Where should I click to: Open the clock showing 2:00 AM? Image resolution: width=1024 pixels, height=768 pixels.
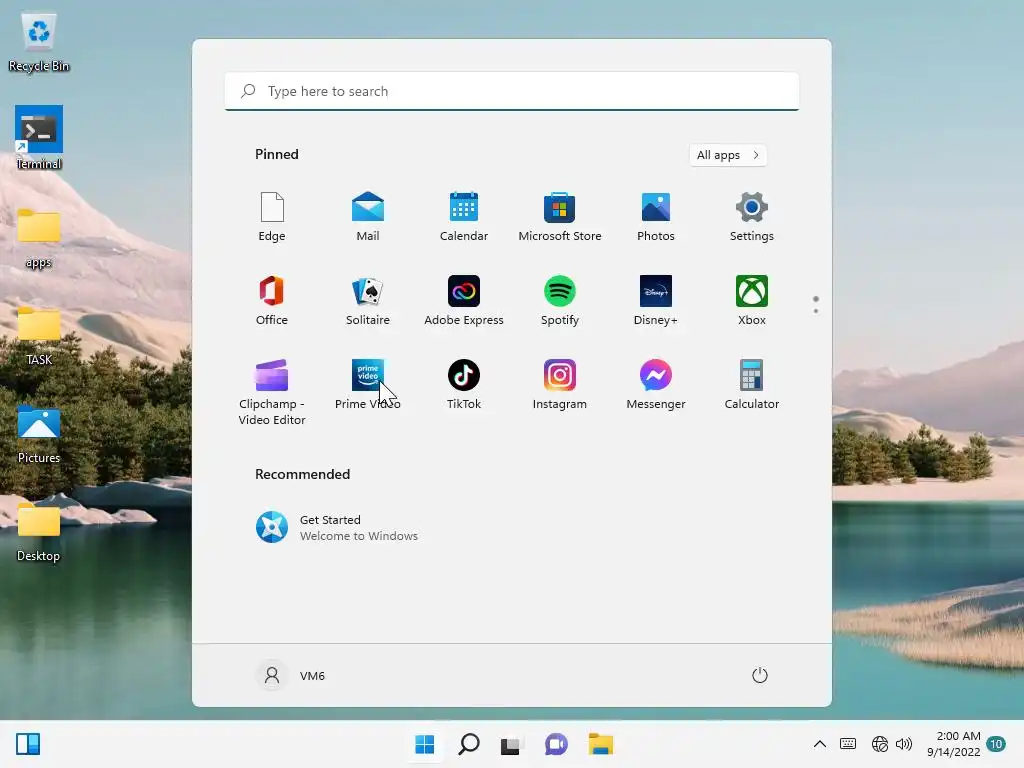point(953,744)
